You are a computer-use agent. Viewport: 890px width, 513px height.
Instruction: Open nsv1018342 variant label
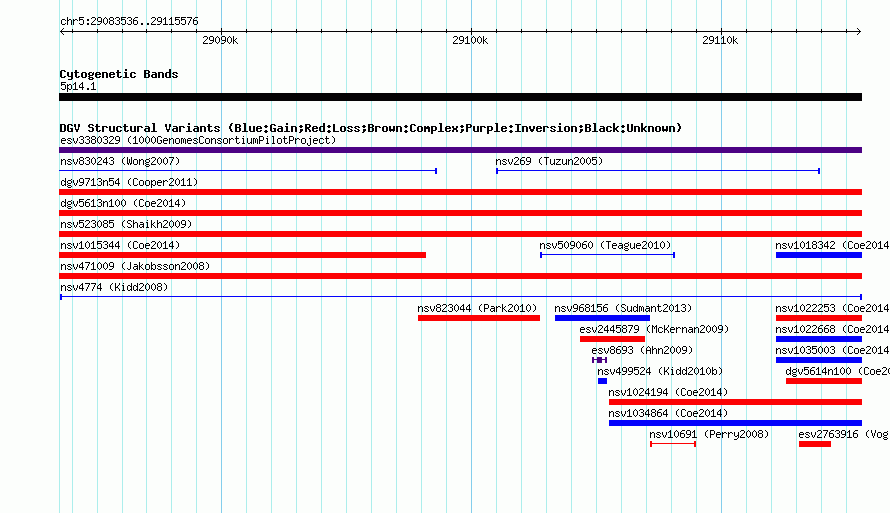832,245
